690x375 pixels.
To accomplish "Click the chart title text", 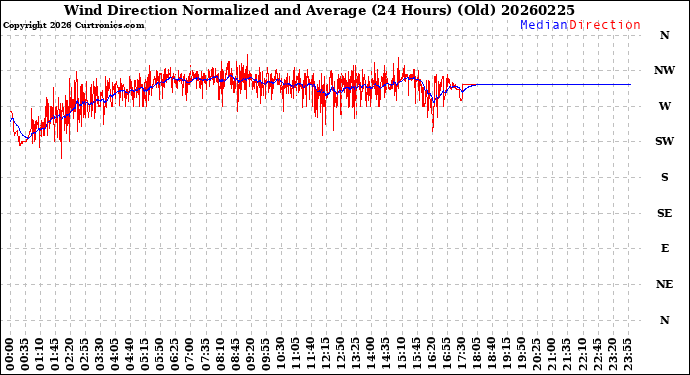I will click(319, 10).
